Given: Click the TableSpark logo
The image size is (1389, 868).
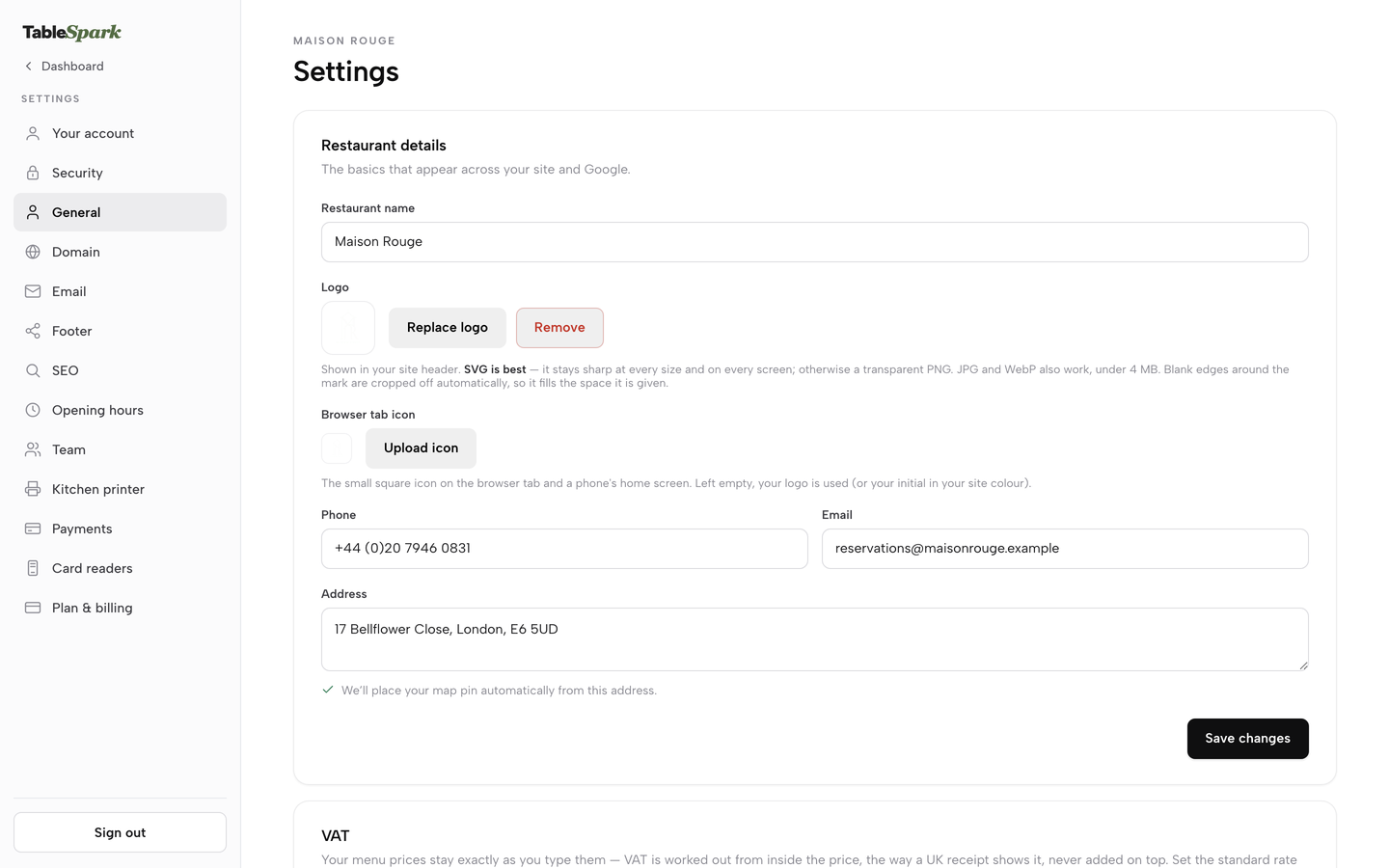Looking at the screenshot, I should (72, 32).
